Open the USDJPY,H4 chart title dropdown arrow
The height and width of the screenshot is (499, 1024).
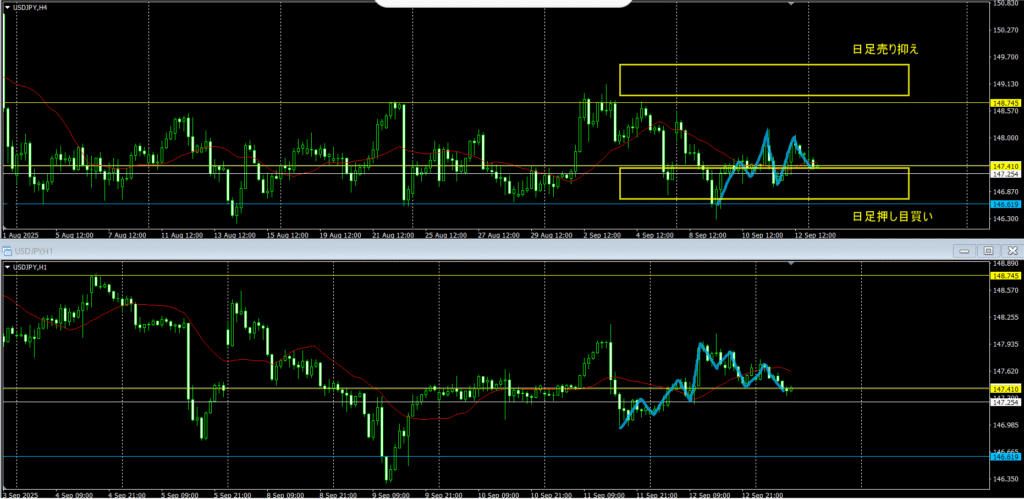(8, 6)
